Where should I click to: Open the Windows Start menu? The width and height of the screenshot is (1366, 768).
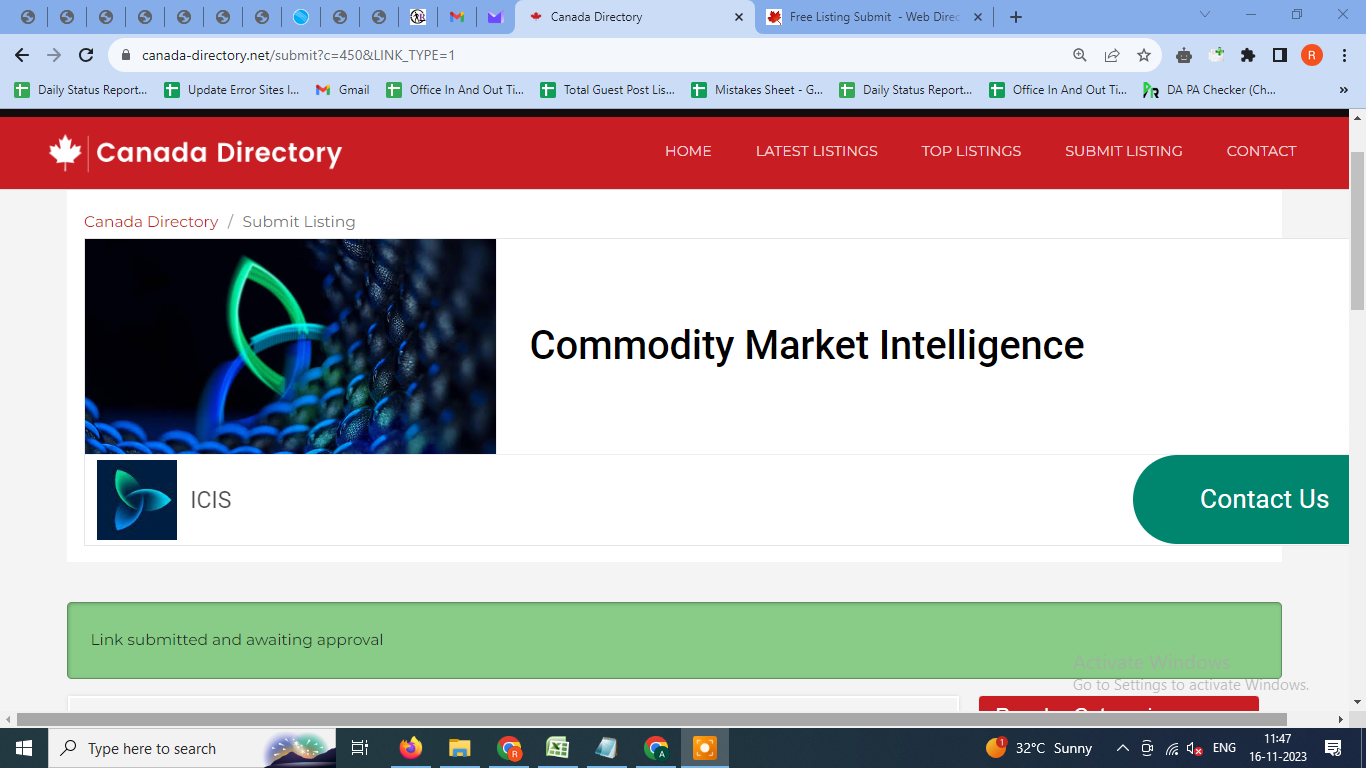(x=23, y=748)
